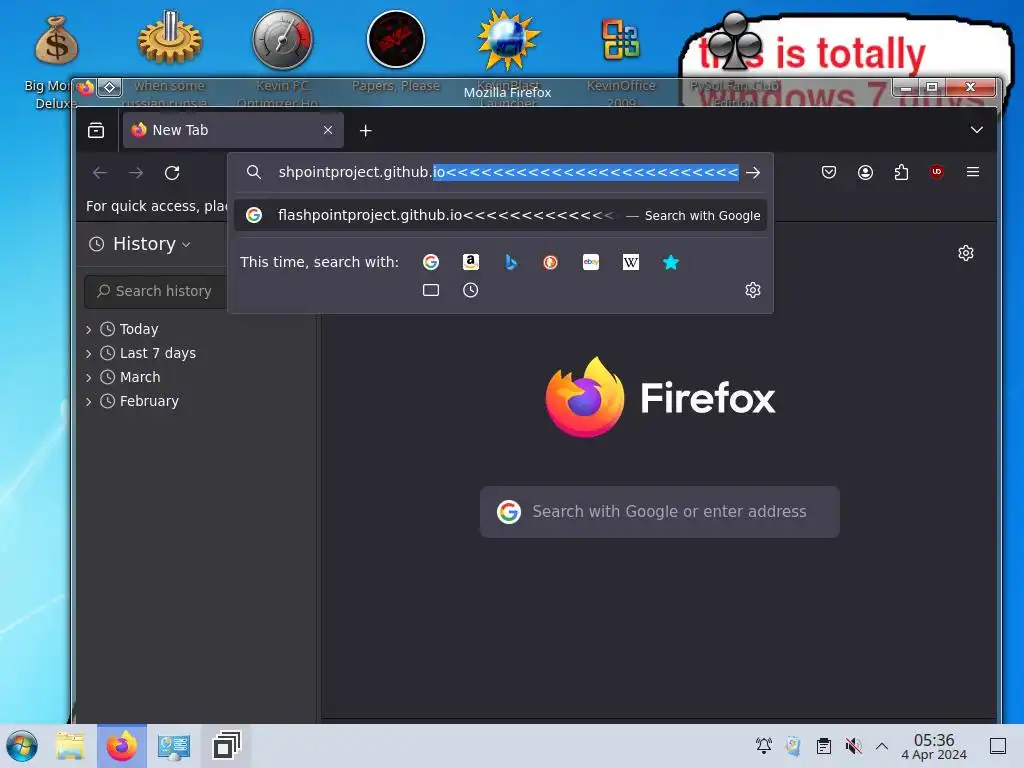Click the Go arrow in the address bar

coord(753,172)
